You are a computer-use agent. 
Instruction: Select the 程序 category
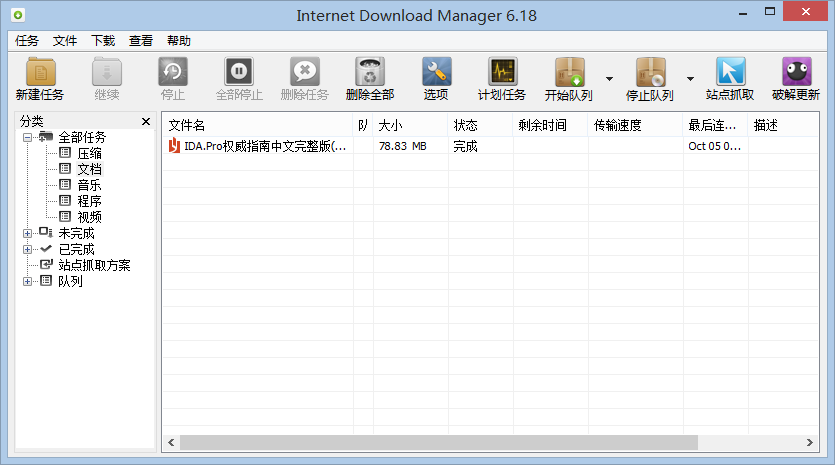(x=89, y=201)
